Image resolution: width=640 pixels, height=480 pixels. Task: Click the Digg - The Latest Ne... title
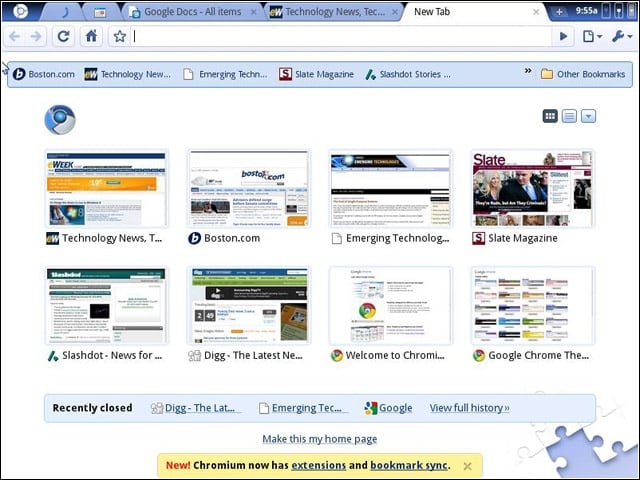[x=253, y=355]
